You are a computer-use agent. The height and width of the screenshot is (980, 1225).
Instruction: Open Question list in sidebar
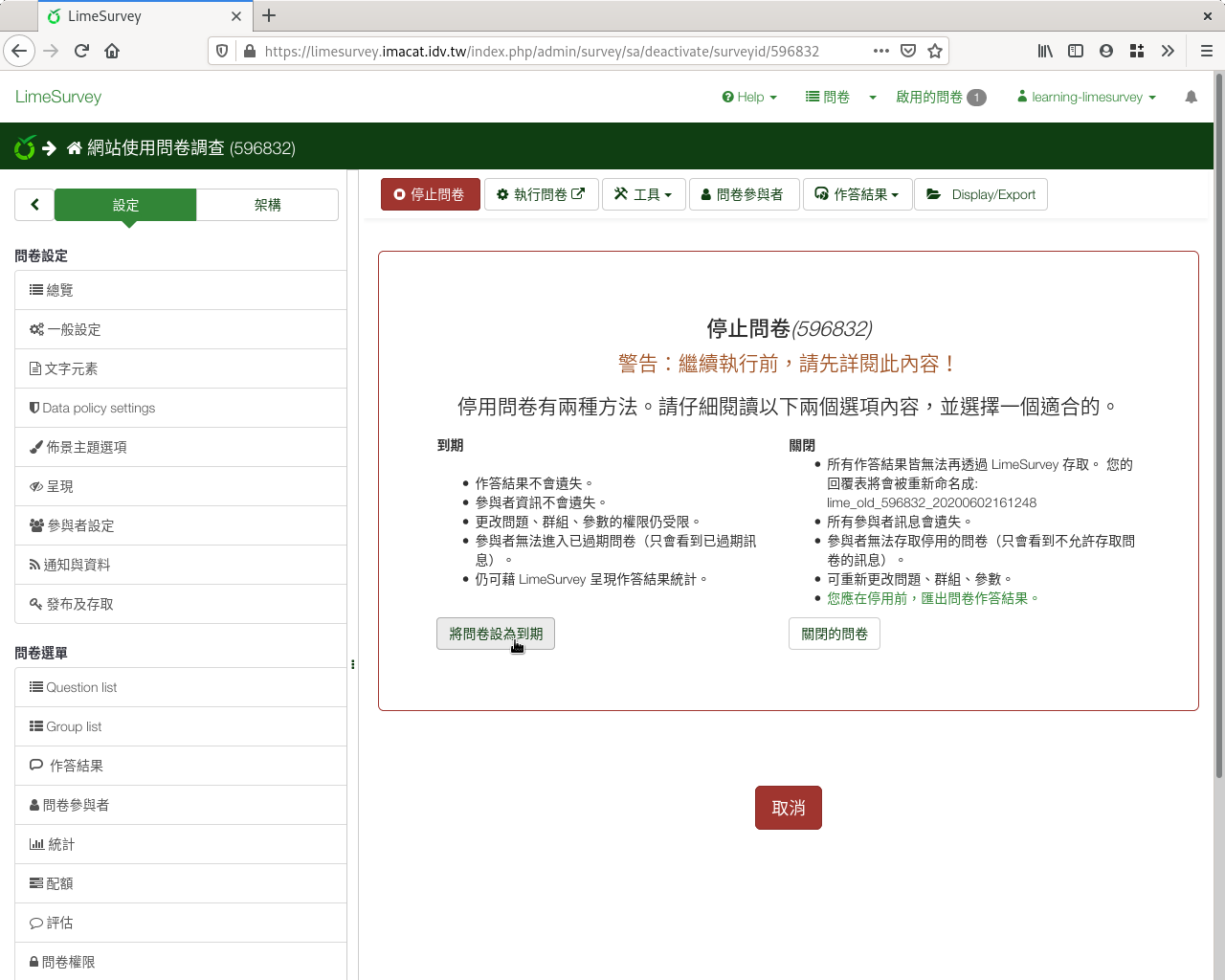[181, 687]
